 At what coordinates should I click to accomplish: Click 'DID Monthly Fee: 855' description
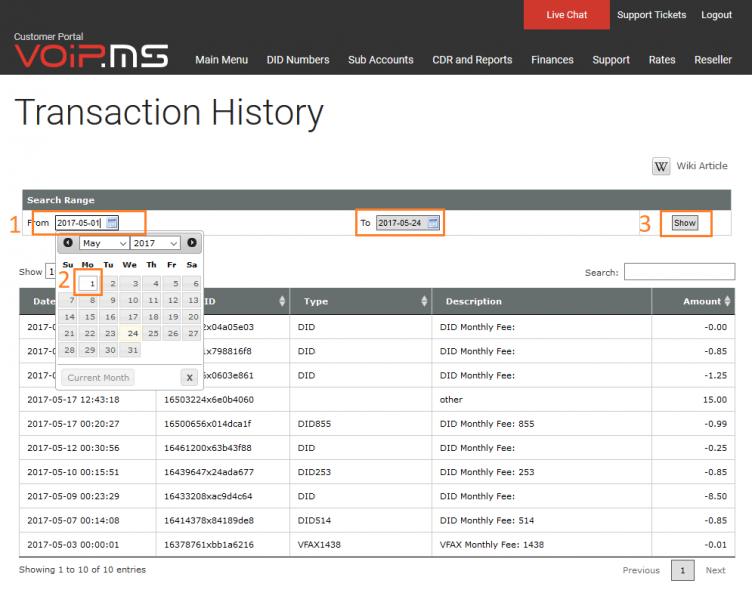point(487,424)
